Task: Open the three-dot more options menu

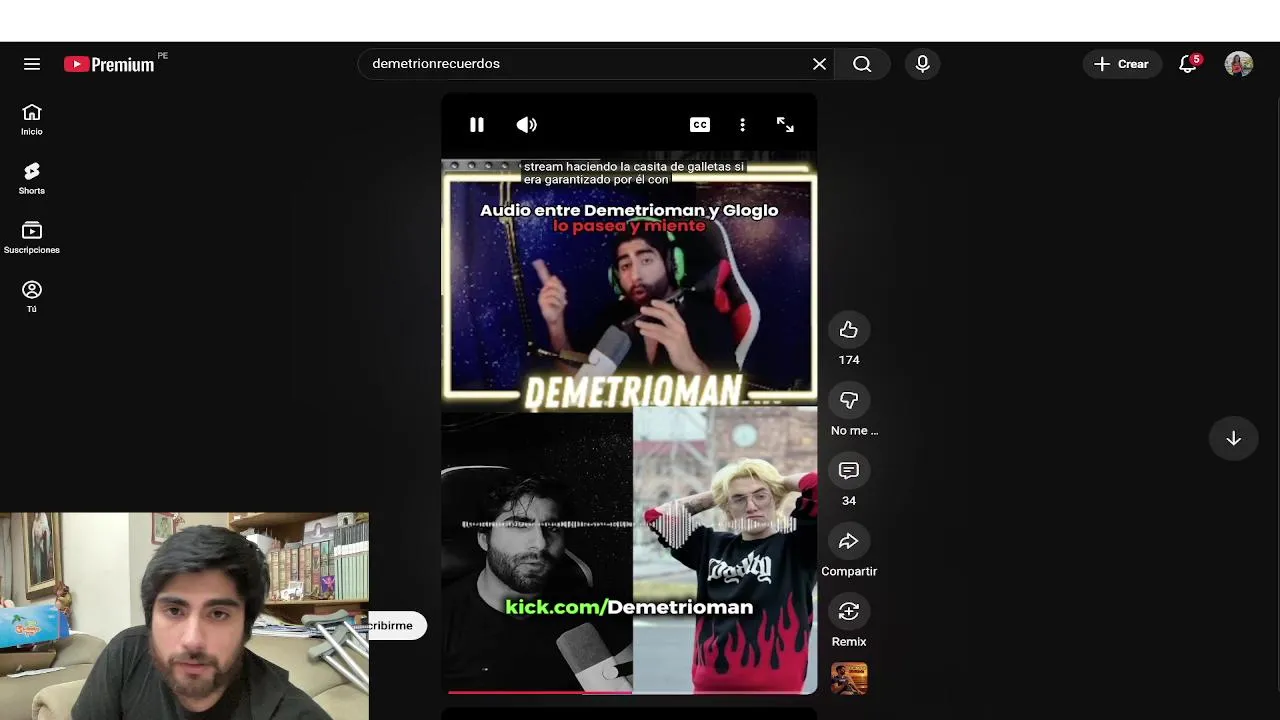Action: pos(742,125)
